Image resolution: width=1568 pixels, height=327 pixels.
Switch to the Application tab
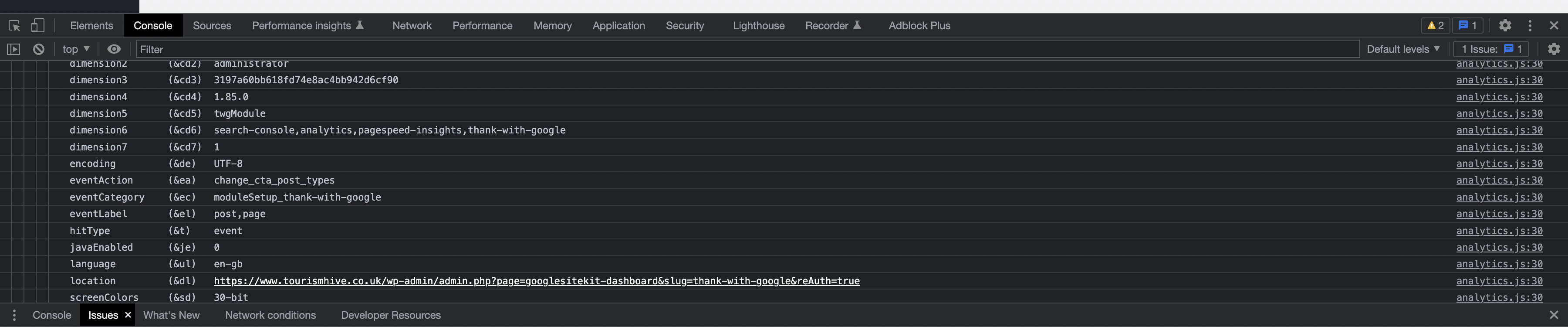pos(618,26)
